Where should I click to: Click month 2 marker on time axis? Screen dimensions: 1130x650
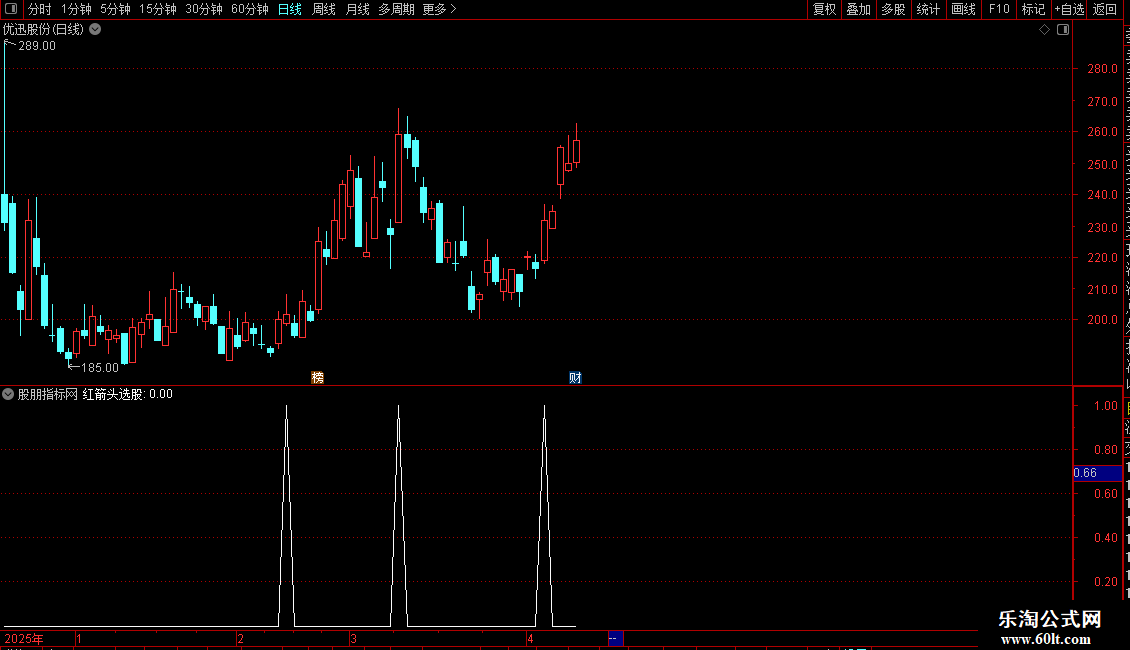coord(240,638)
